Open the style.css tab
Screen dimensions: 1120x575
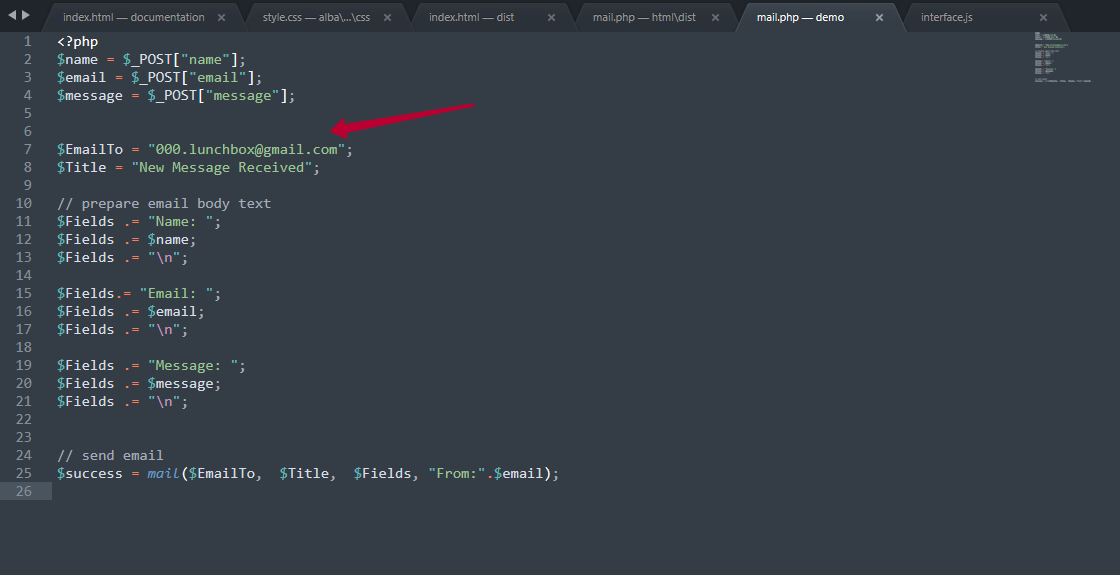(x=315, y=18)
